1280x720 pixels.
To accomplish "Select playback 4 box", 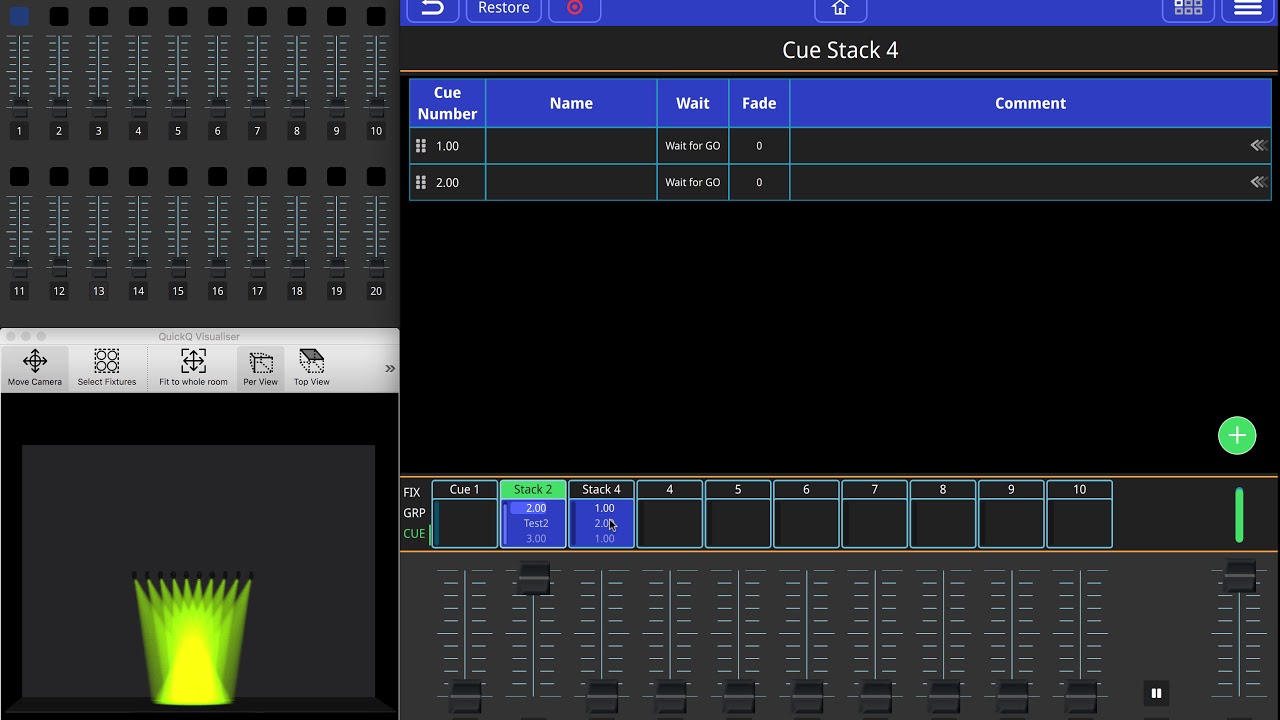I will coord(670,514).
